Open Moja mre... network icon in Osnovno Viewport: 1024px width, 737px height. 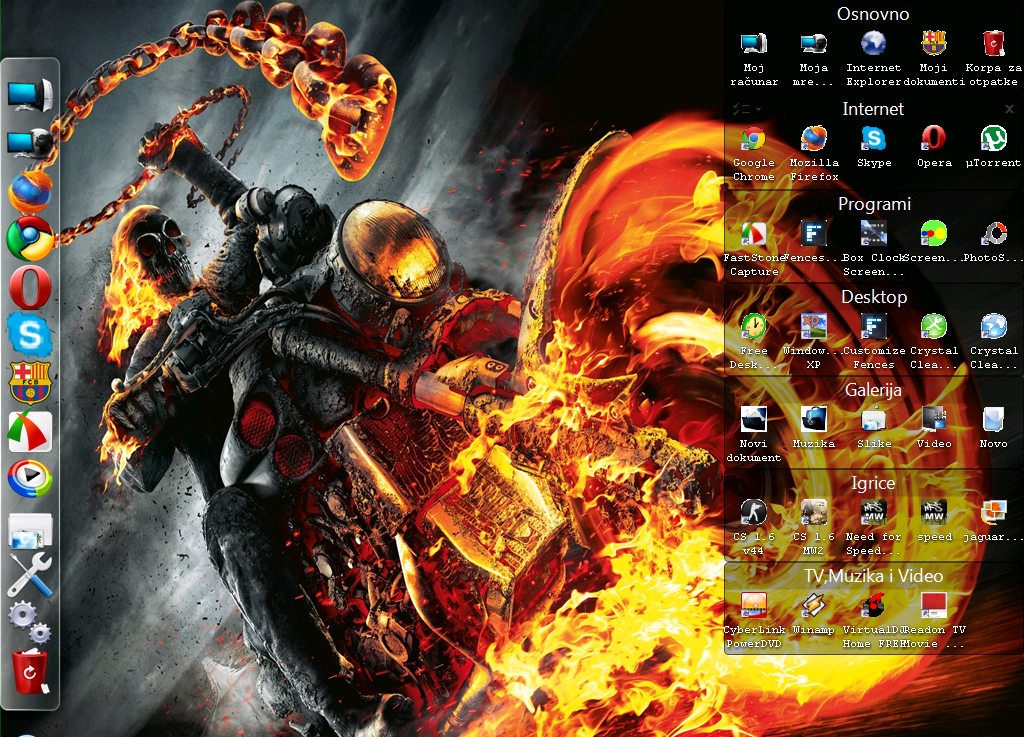coord(814,44)
